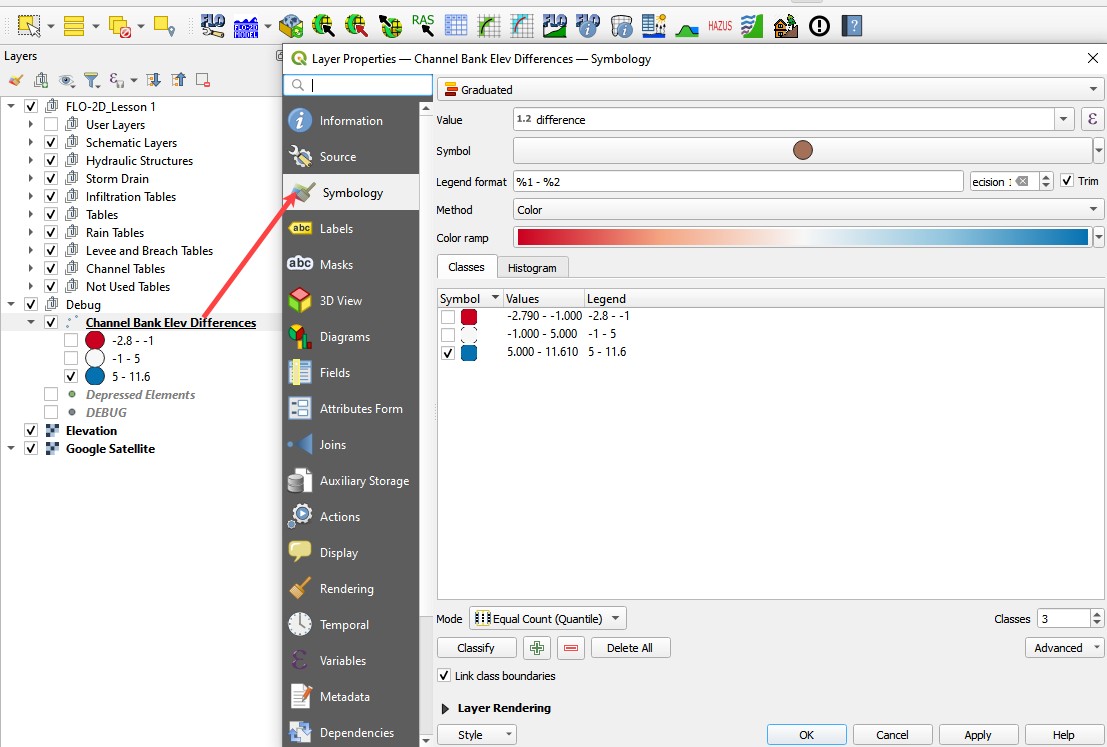Viewport: 1107px width, 747px height.
Task: Click the red-to-blue color ramp bar
Action: 802,237
